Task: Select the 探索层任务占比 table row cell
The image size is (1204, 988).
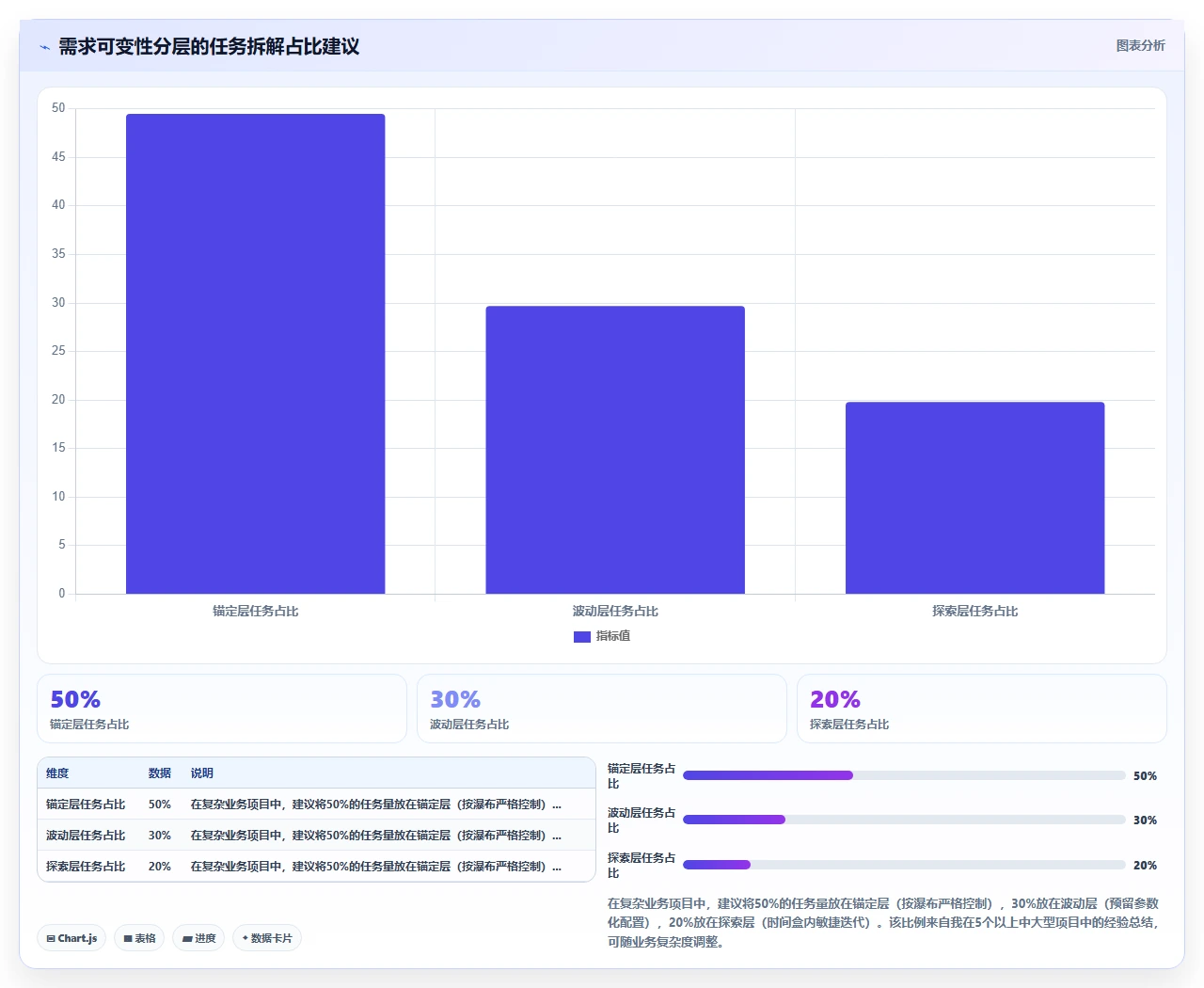Action: [86, 867]
